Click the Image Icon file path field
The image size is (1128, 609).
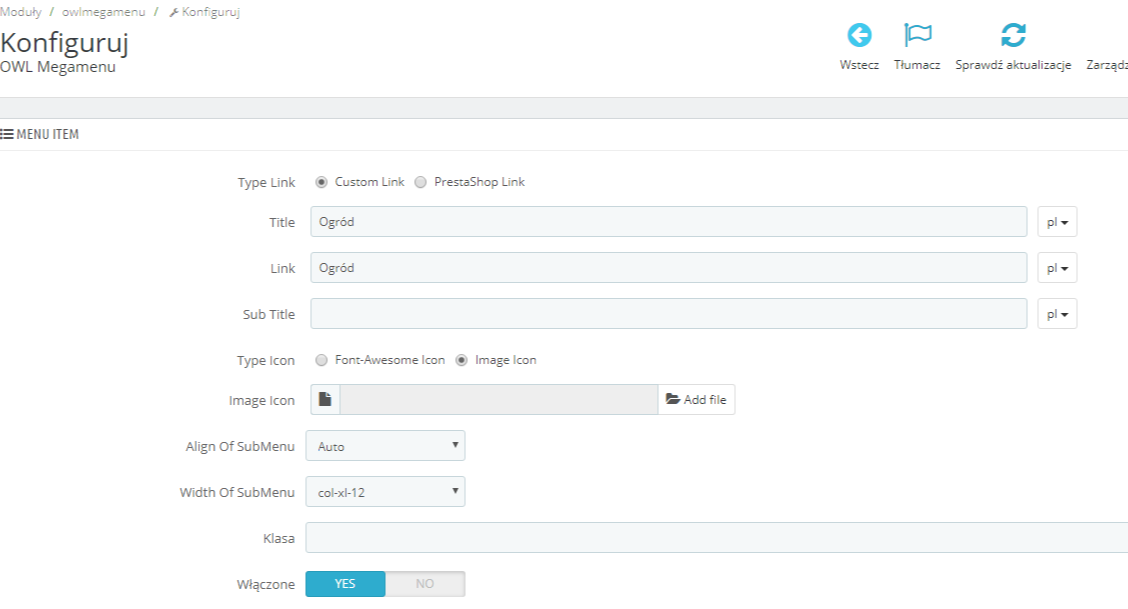[x=499, y=399]
